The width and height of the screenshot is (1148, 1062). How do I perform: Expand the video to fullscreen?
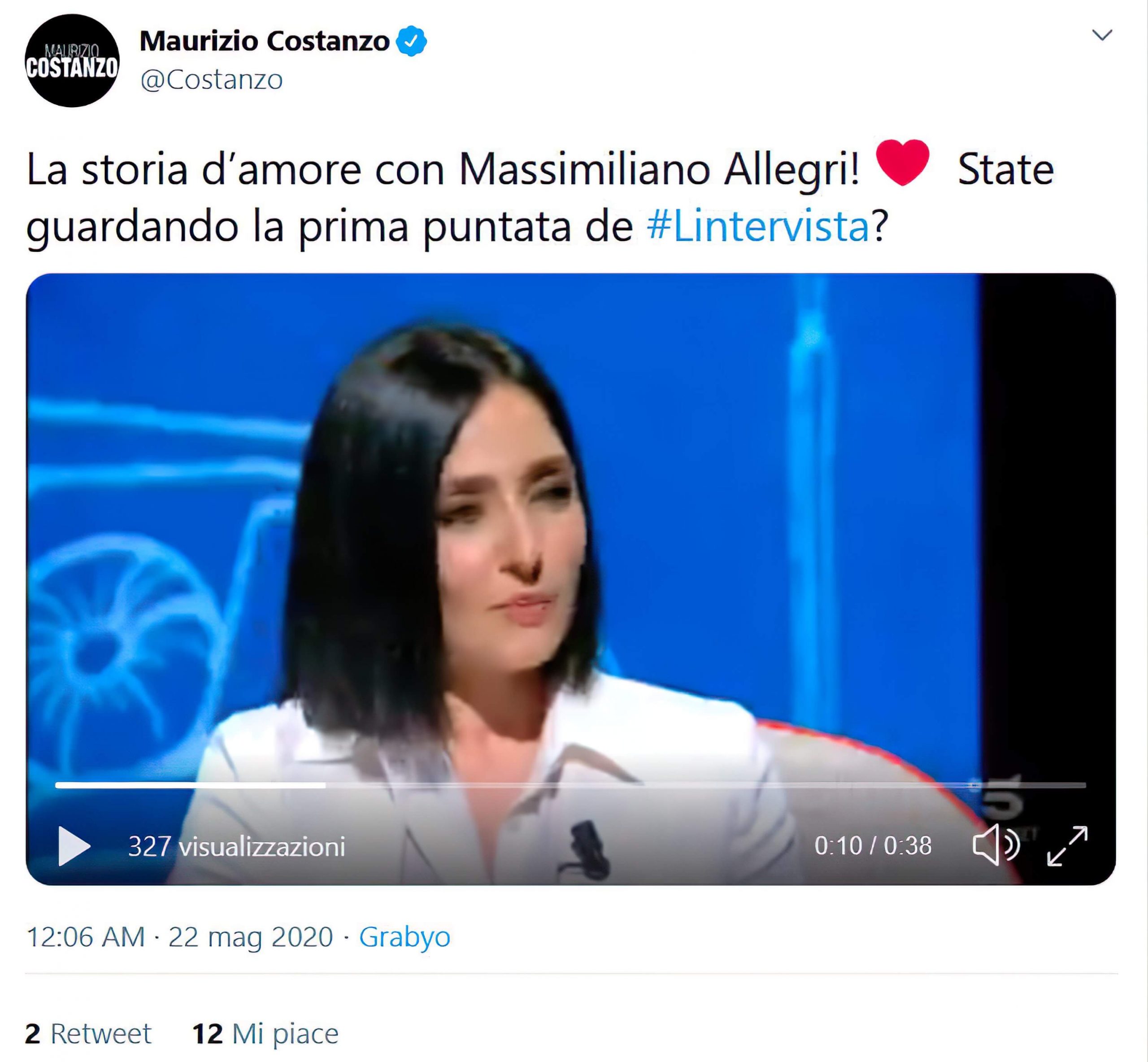(x=1068, y=845)
